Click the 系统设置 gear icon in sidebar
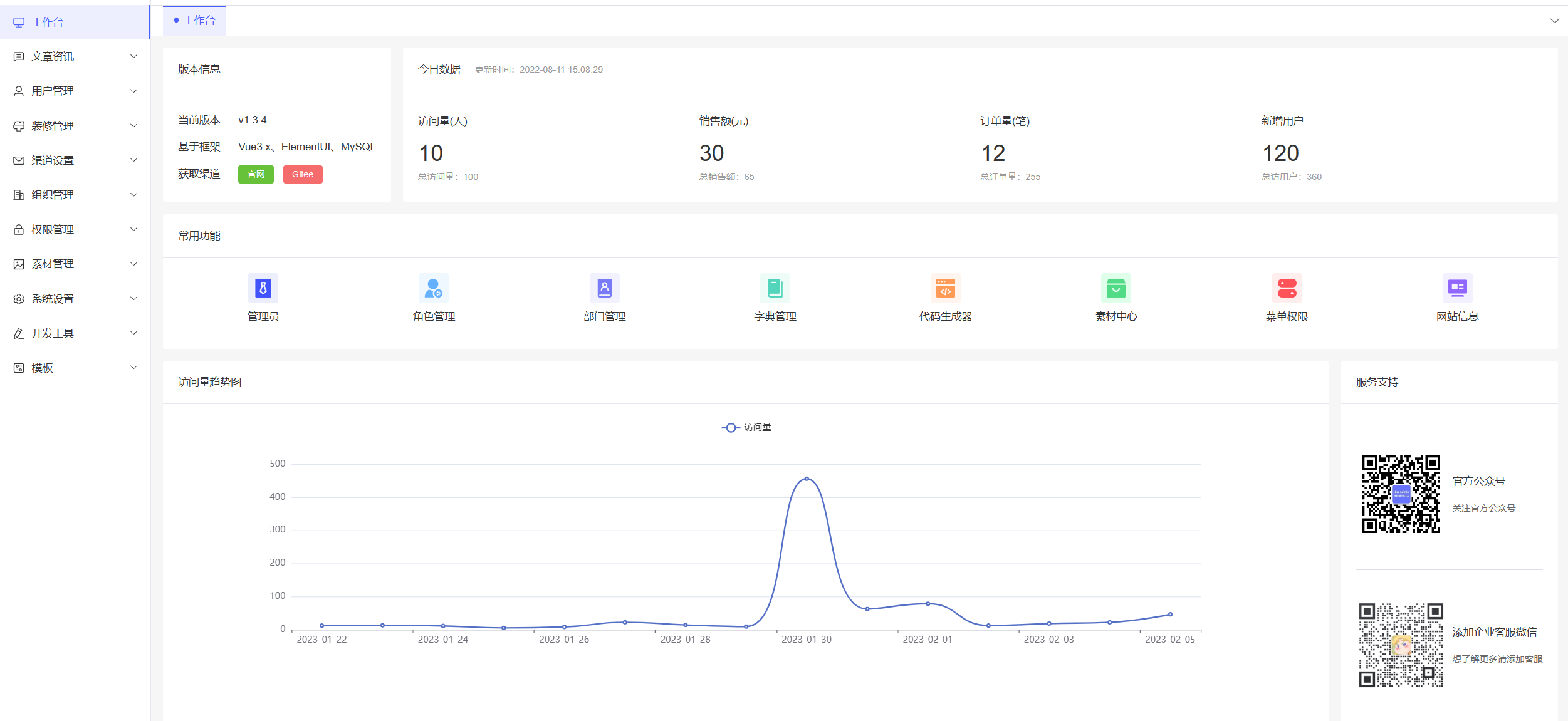 click(19, 299)
